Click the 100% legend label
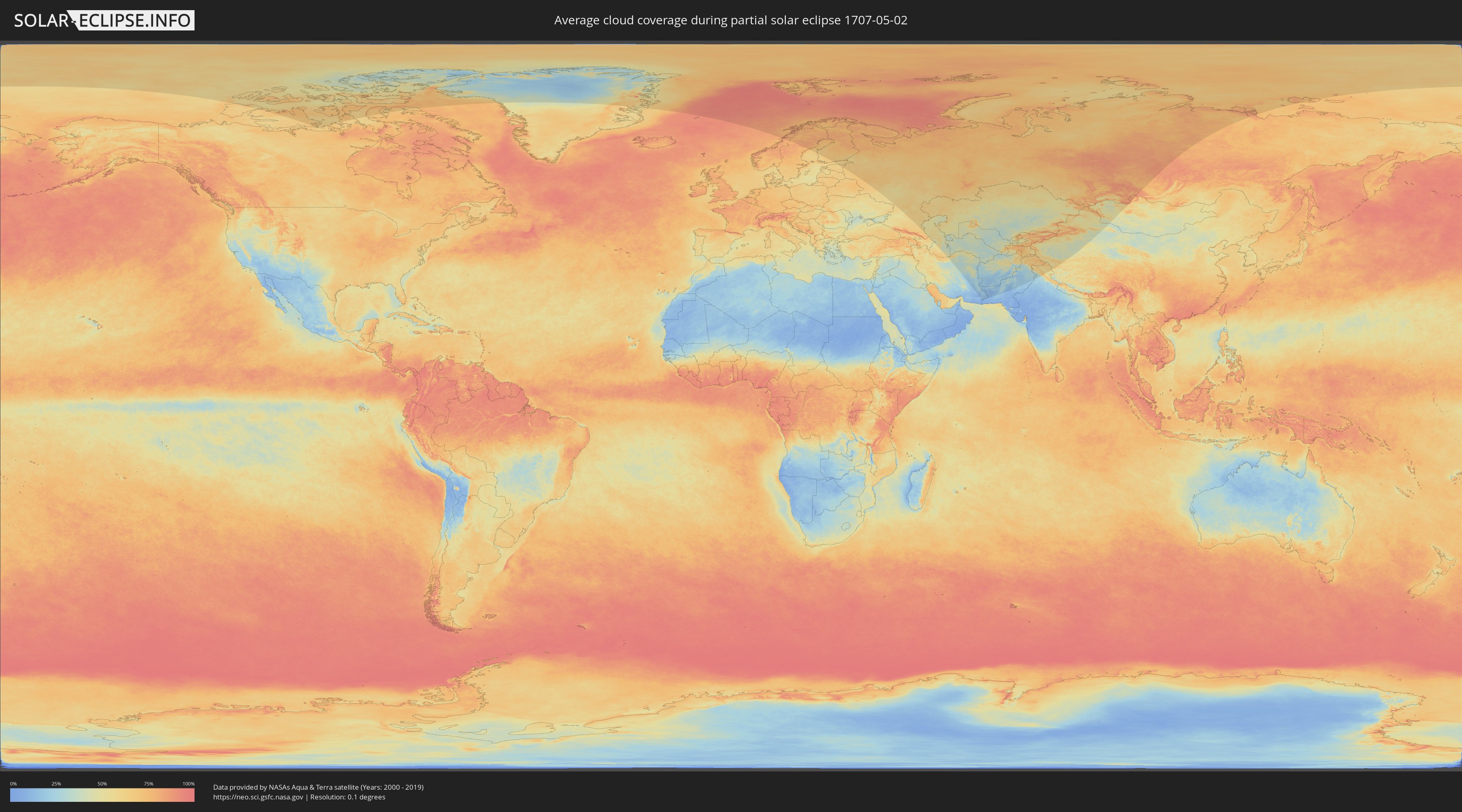The width and height of the screenshot is (1462, 812). click(188, 784)
